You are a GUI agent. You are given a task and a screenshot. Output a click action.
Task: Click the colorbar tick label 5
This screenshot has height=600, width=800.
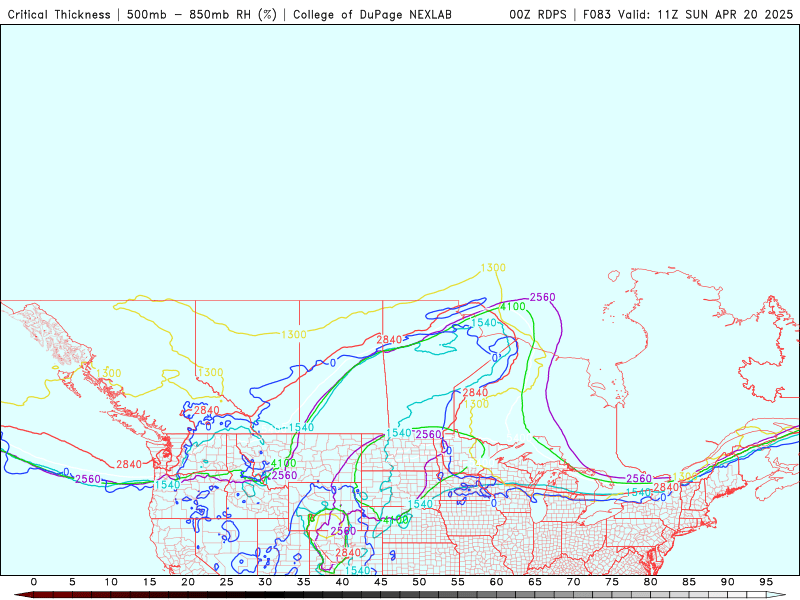coord(72,582)
